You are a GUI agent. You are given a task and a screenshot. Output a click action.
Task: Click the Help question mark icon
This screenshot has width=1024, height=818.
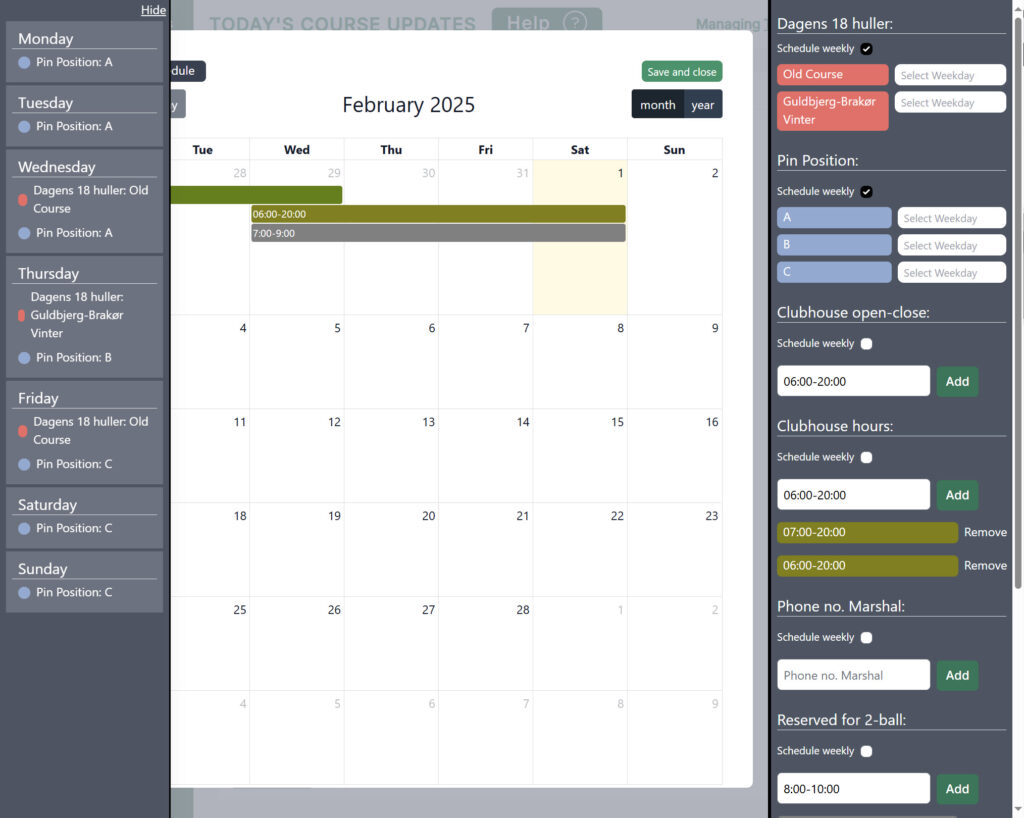tap(575, 23)
